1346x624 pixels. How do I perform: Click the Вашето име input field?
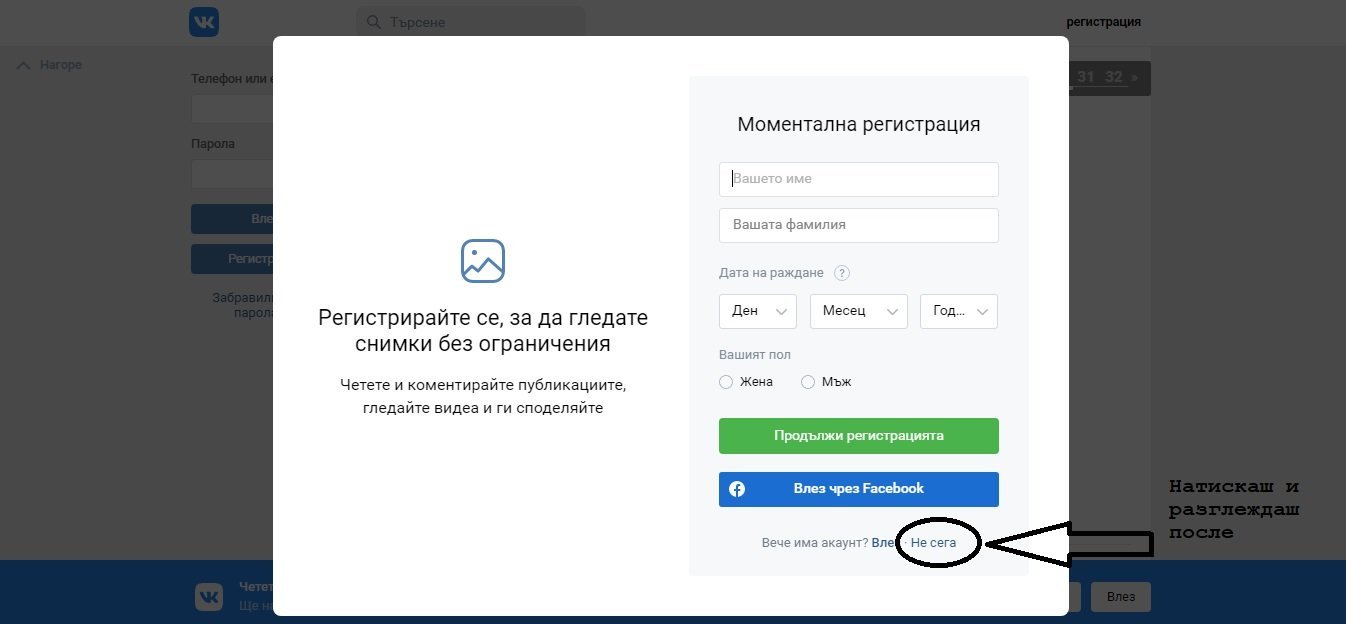tap(858, 179)
